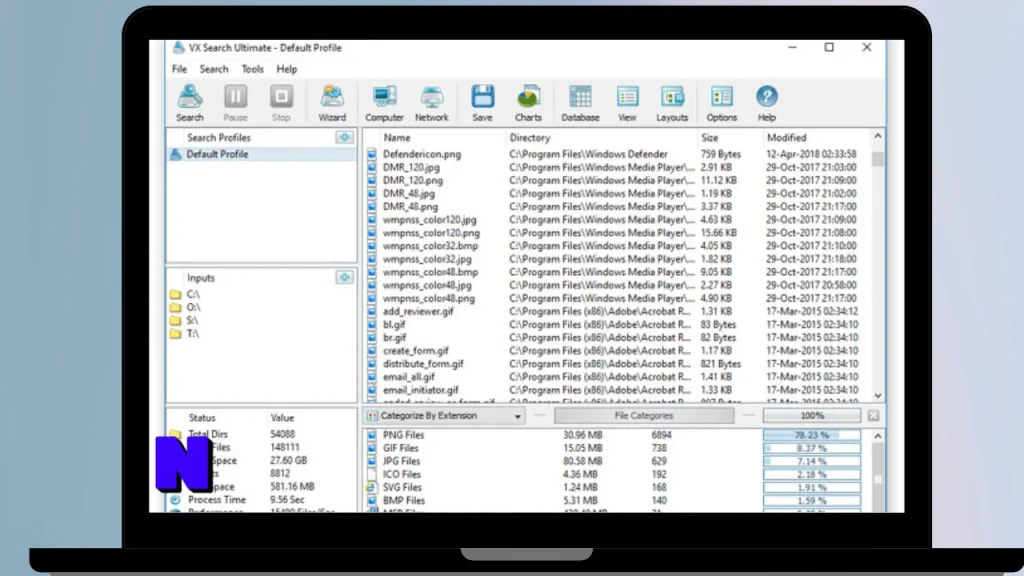Start a search with the Search toolbar icon
1024x576 pixels.
(189, 103)
